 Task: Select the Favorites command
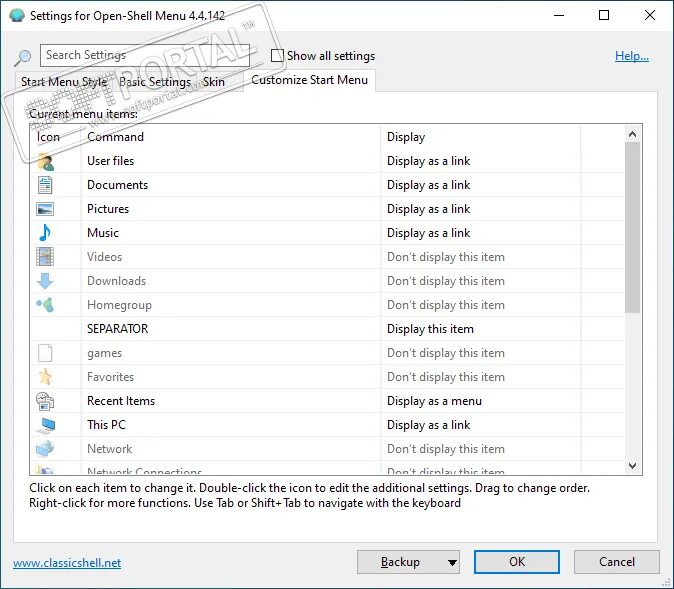coord(110,377)
